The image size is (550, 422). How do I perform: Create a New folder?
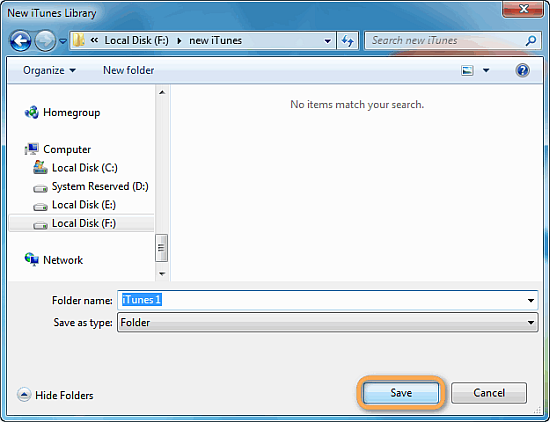pos(128,70)
